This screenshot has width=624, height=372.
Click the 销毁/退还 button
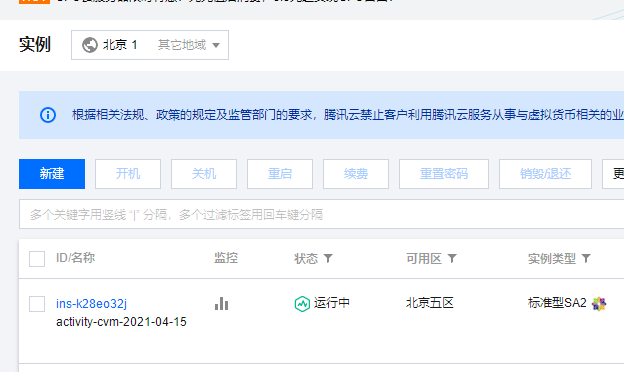[x=545, y=174]
